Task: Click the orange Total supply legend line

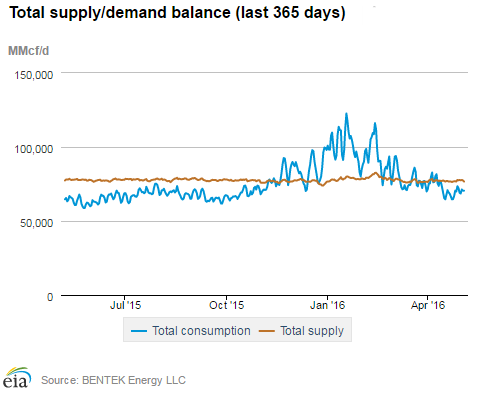Action: 267,331
